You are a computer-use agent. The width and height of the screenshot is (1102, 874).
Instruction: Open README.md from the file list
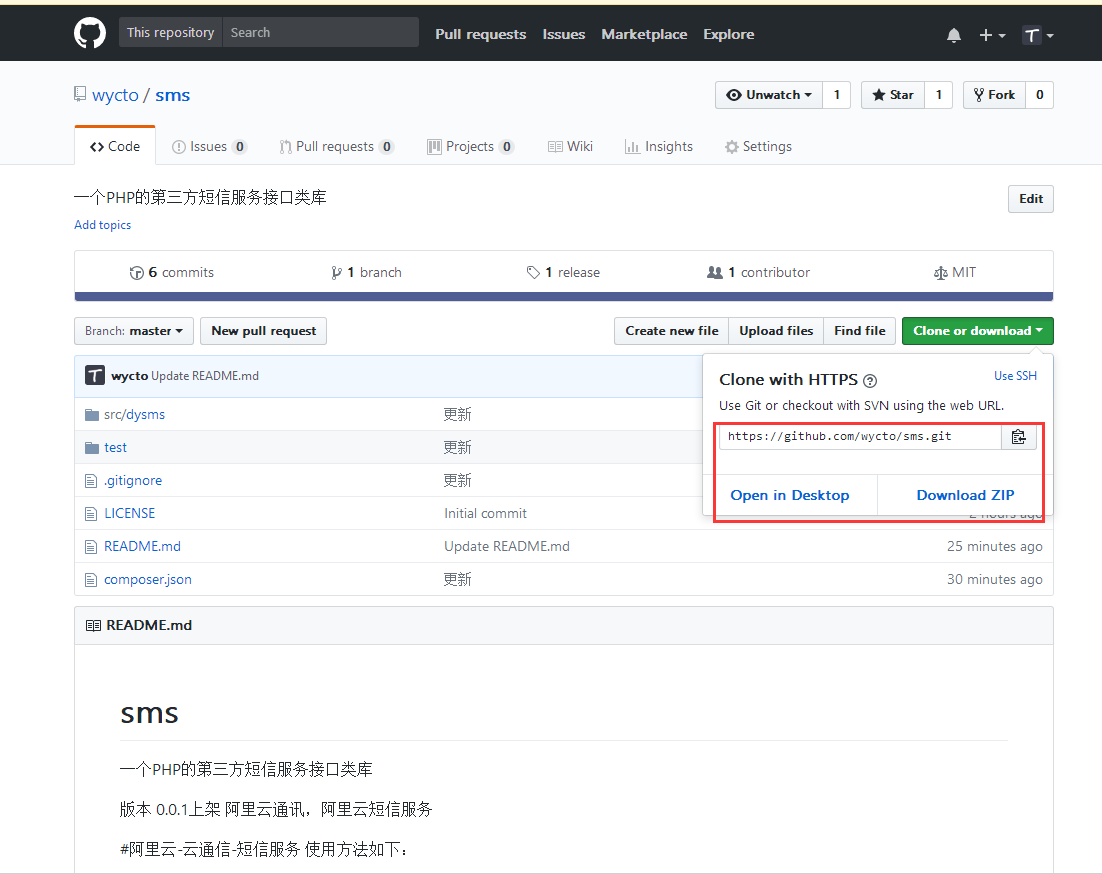pyautogui.click(x=142, y=547)
